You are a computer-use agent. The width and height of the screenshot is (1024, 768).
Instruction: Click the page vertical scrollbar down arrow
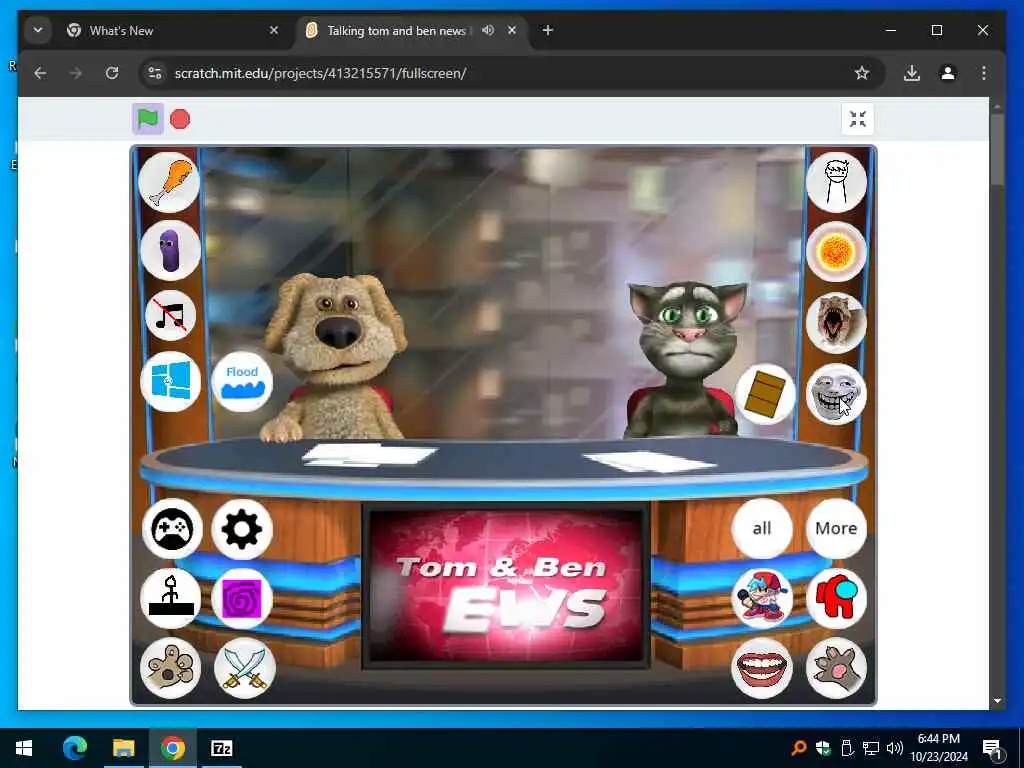[997, 701]
